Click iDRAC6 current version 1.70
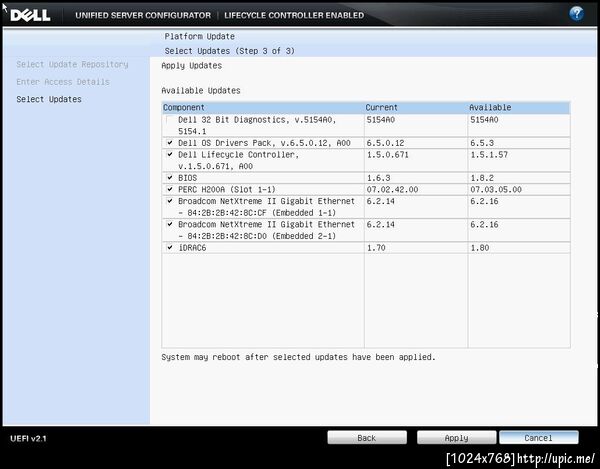Screen dimensions: 600x469 coord(376,248)
